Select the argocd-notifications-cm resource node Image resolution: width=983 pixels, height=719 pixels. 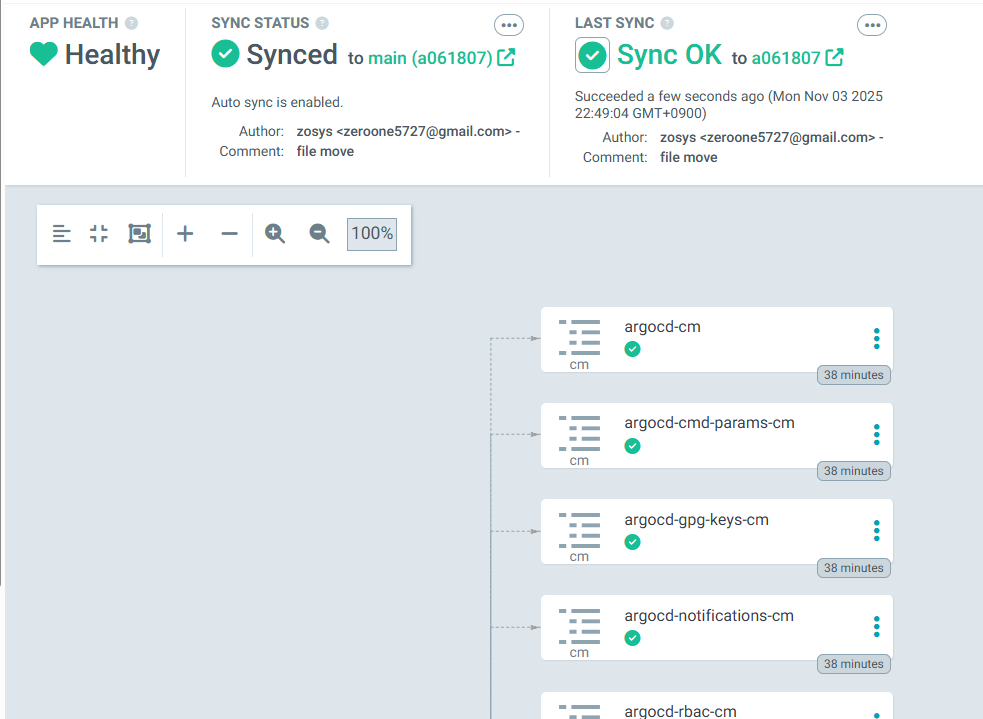click(x=717, y=627)
